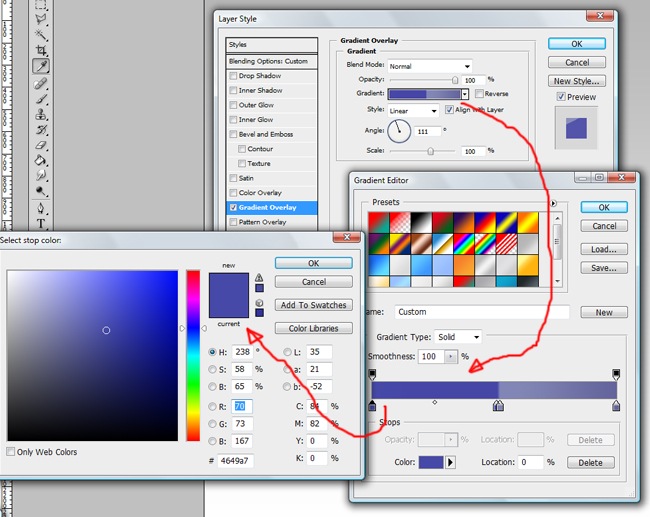Select the Magic Wand tool
650x517 pixels.
pyautogui.click(x=42, y=34)
